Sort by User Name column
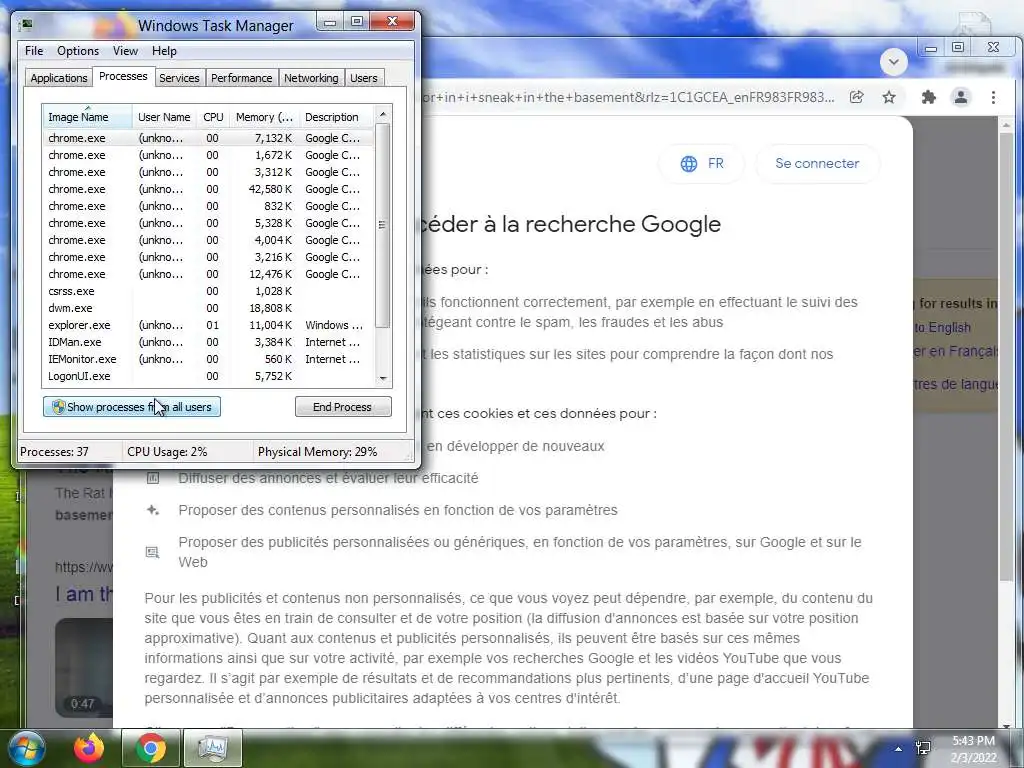This screenshot has height=768, width=1024. 165,117
